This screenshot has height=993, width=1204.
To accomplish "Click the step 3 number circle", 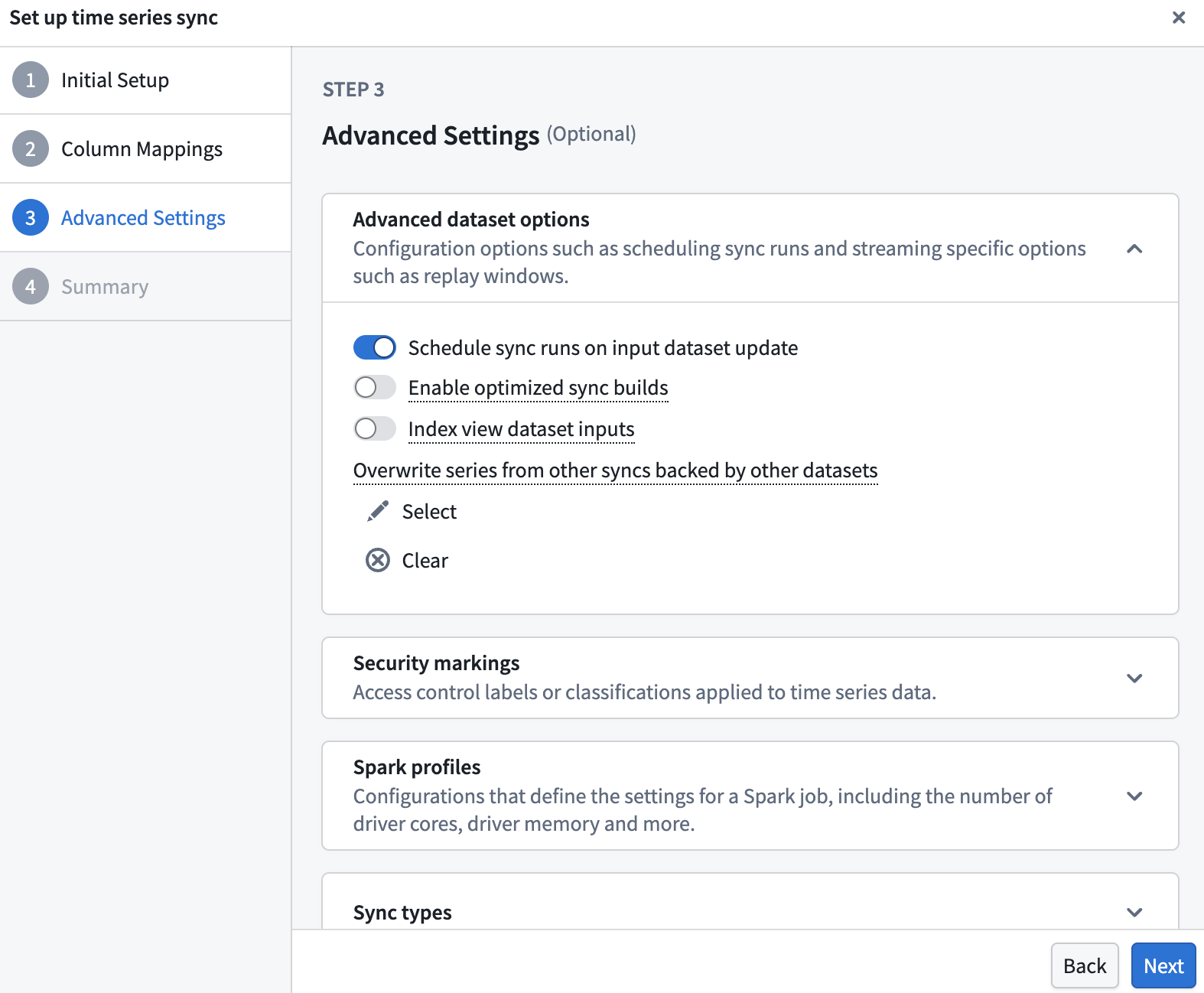I will [x=31, y=217].
